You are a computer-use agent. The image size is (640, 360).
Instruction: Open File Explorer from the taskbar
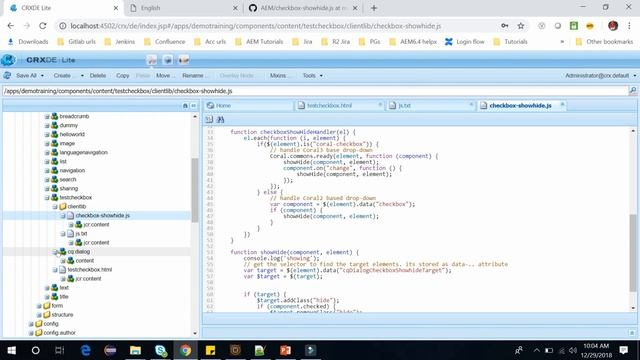click(x=135, y=350)
